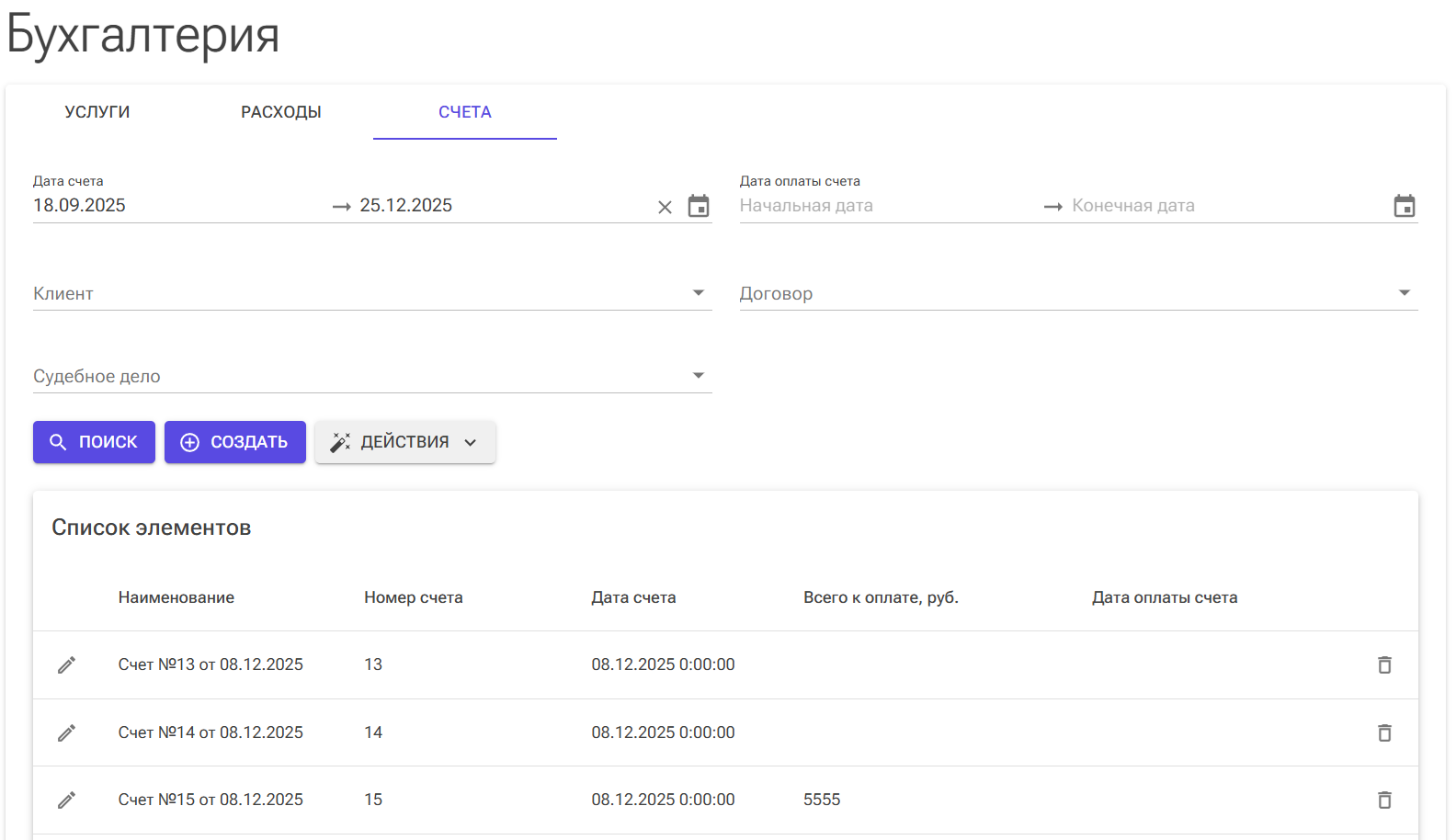Edit invoice №13 with pencil icon
Viewport: 1456px width, 840px height.
click(66, 665)
